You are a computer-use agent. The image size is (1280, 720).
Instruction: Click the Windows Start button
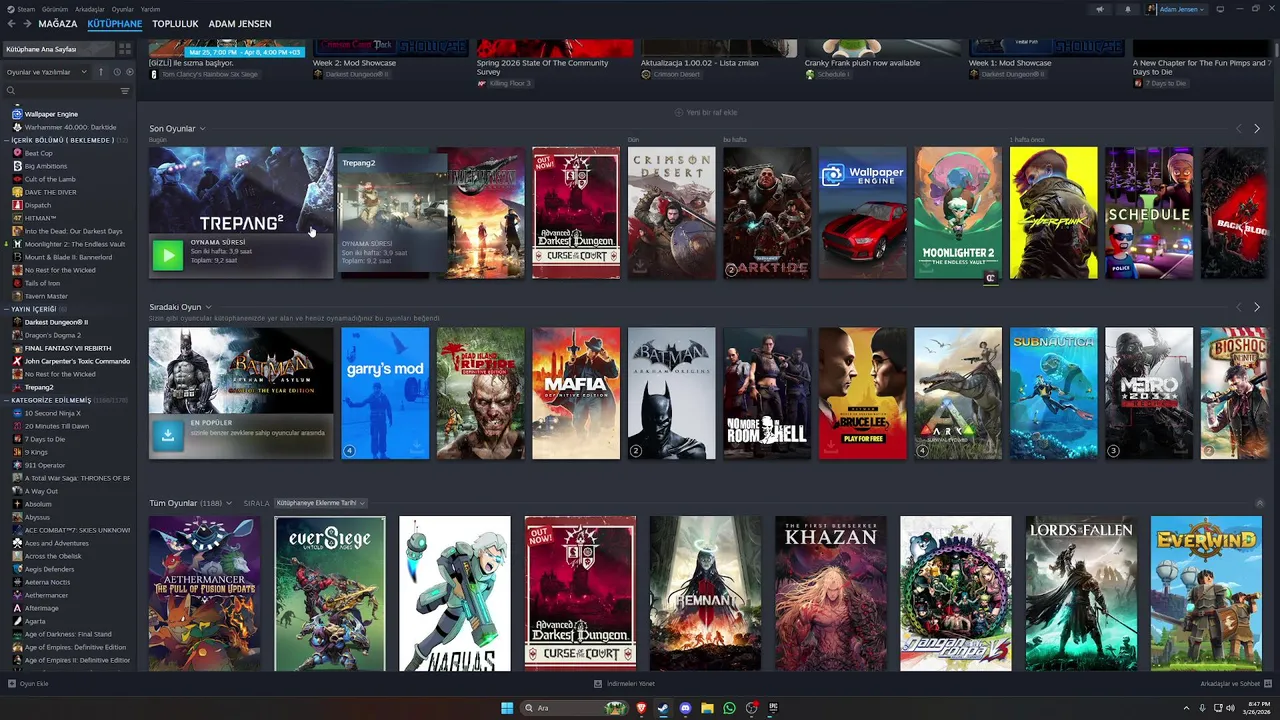point(507,708)
